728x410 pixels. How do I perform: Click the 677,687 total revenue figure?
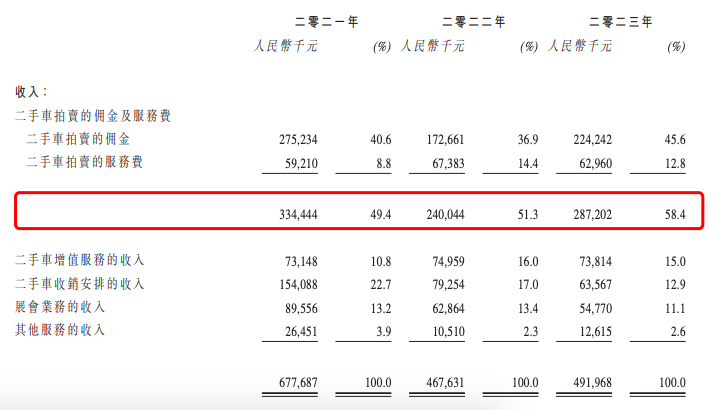294,383
